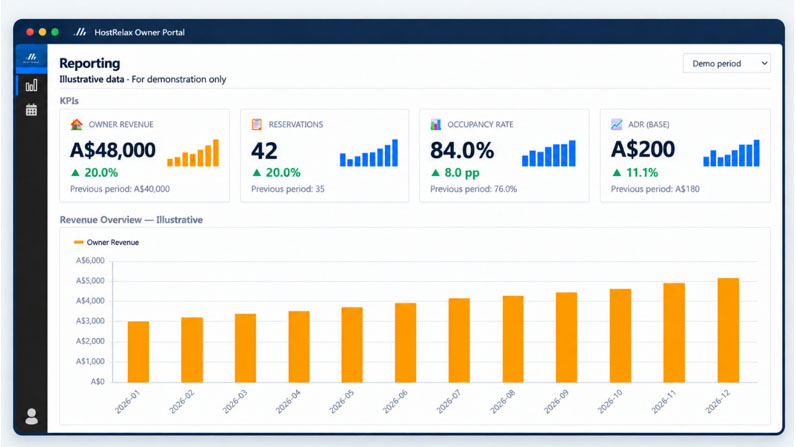Click the 2026-05 revenue bar
Image resolution: width=796 pixels, height=447 pixels.
pos(352,345)
